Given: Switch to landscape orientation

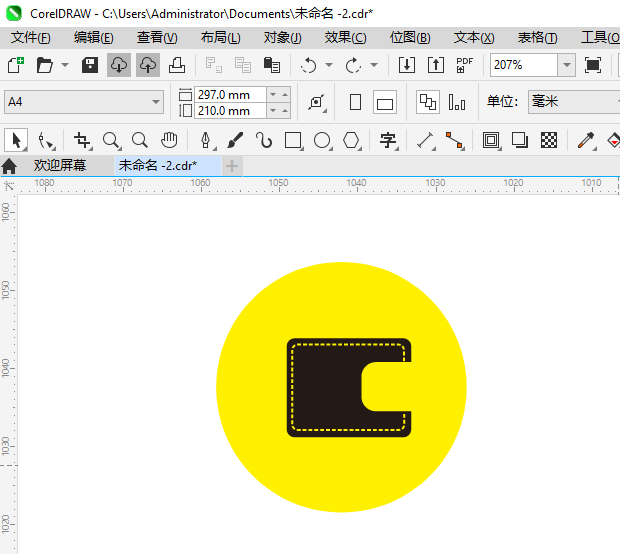Looking at the screenshot, I should point(385,102).
